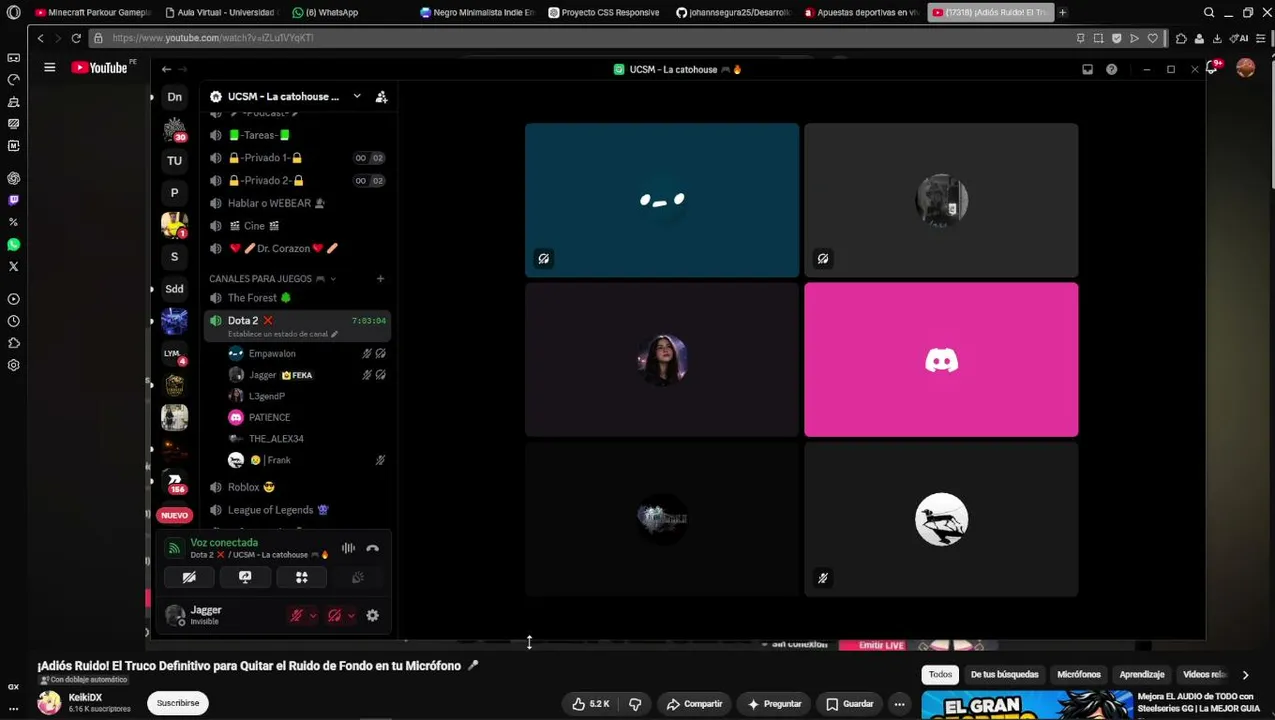Click connection signal icon next to Voz conectada
The width and height of the screenshot is (1275, 720).
pos(174,548)
